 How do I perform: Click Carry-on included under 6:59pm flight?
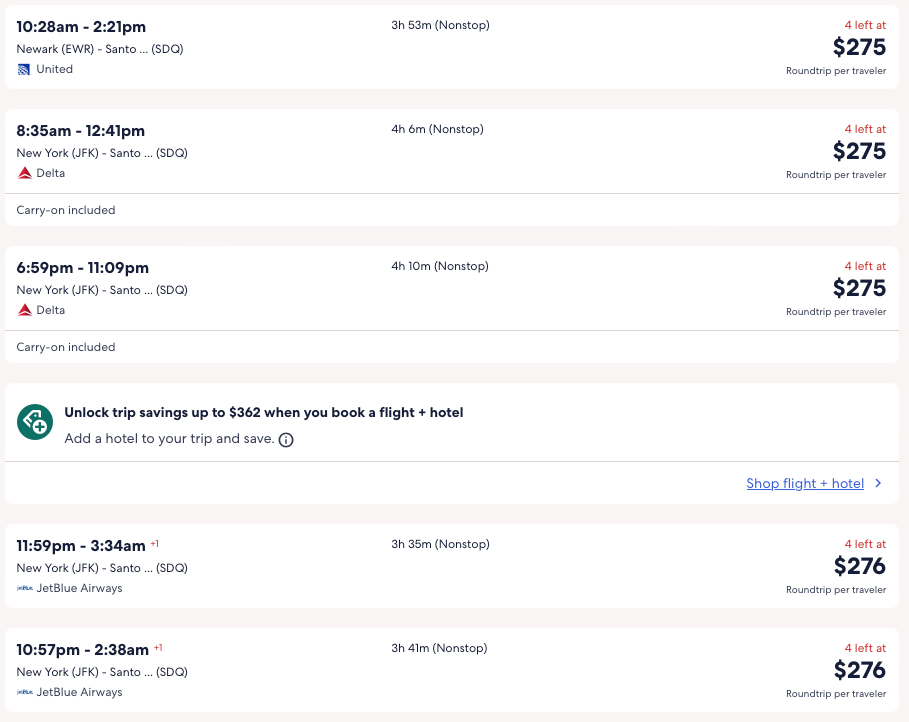(66, 347)
